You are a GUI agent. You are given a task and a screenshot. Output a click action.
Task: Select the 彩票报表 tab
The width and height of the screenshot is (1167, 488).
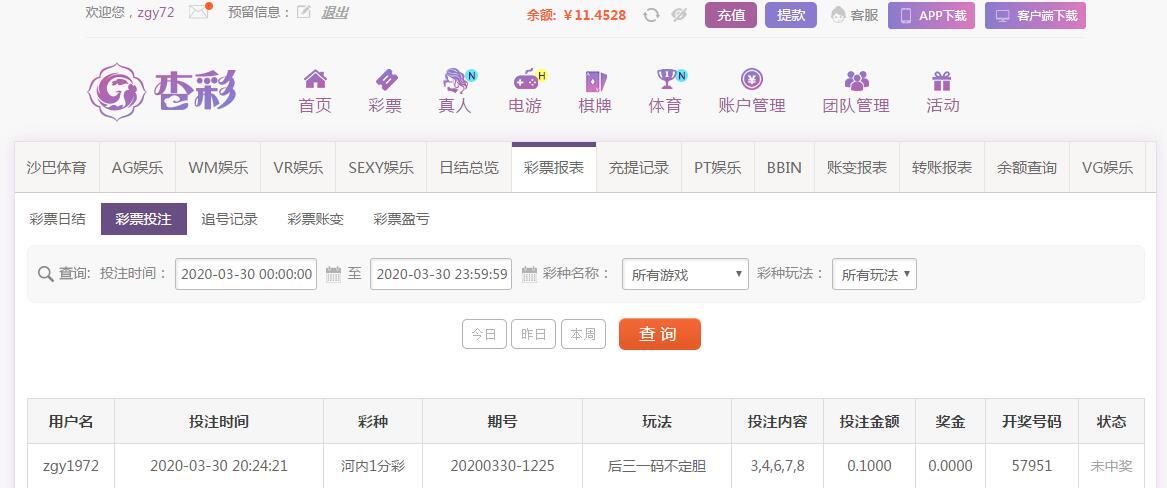click(554, 167)
